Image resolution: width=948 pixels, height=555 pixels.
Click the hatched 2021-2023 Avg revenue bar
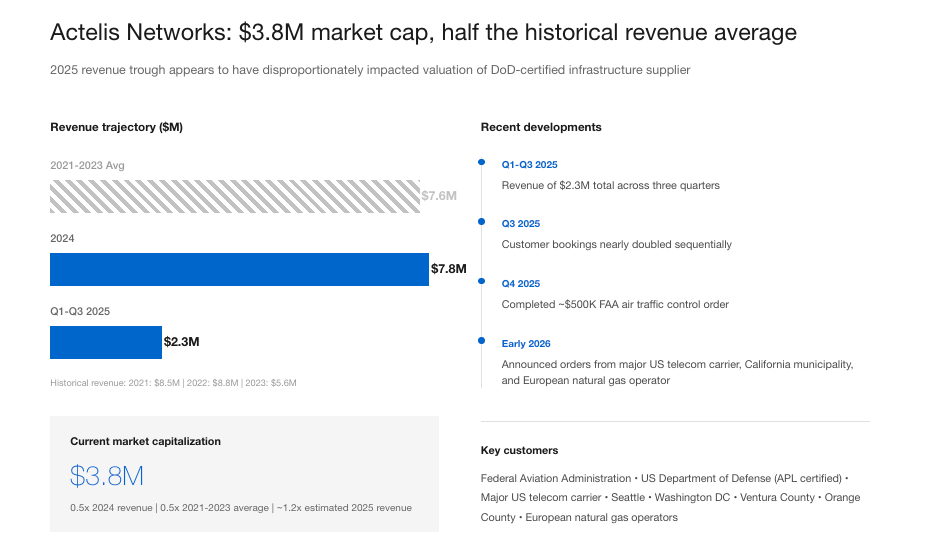pyautogui.click(x=235, y=196)
